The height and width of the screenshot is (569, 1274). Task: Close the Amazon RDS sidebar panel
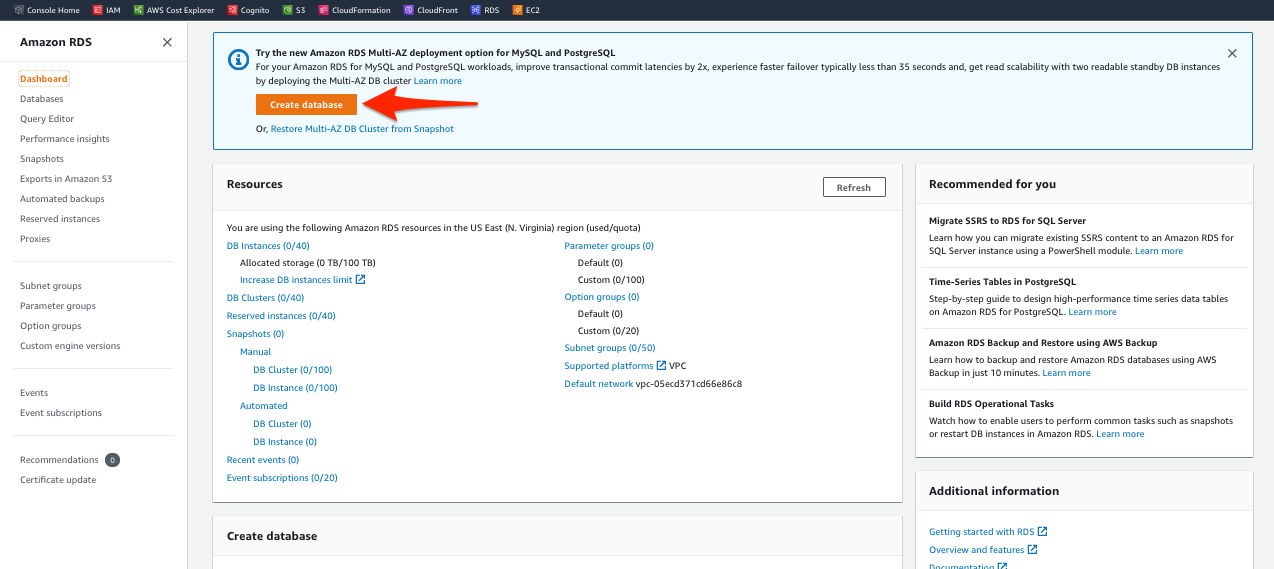(167, 42)
